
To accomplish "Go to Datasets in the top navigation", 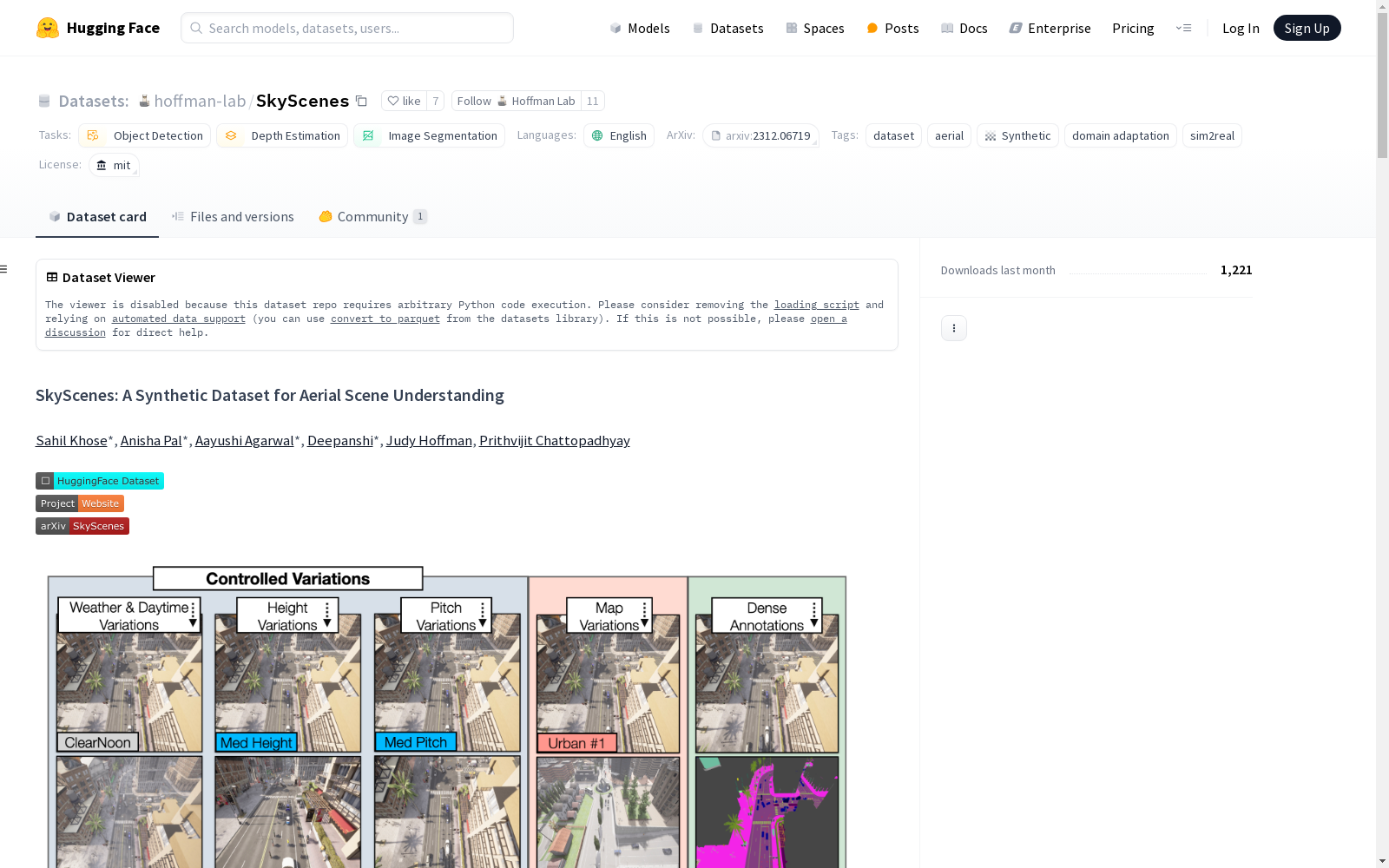I will pyautogui.click(x=727, y=28).
